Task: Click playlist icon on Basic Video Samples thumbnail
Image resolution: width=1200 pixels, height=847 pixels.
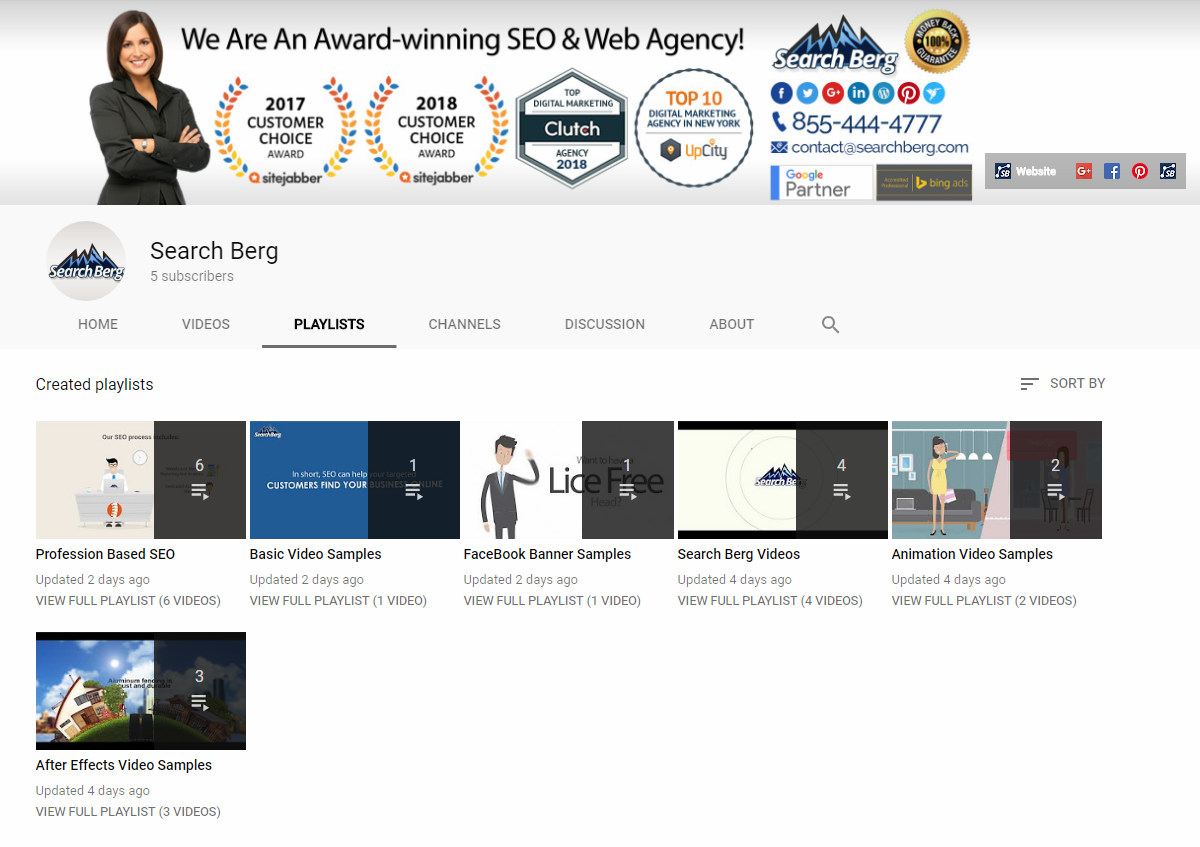Action: coord(413,491)
